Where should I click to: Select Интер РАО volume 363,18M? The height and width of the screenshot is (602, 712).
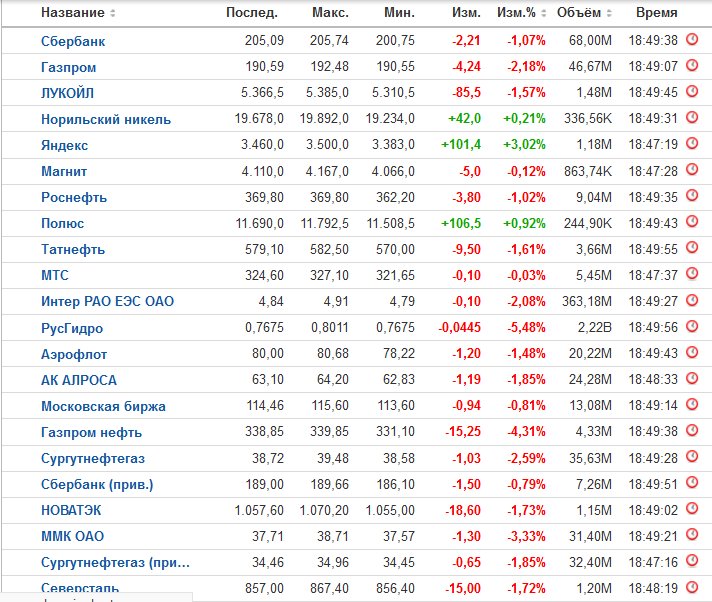click(x=587, y=301)
